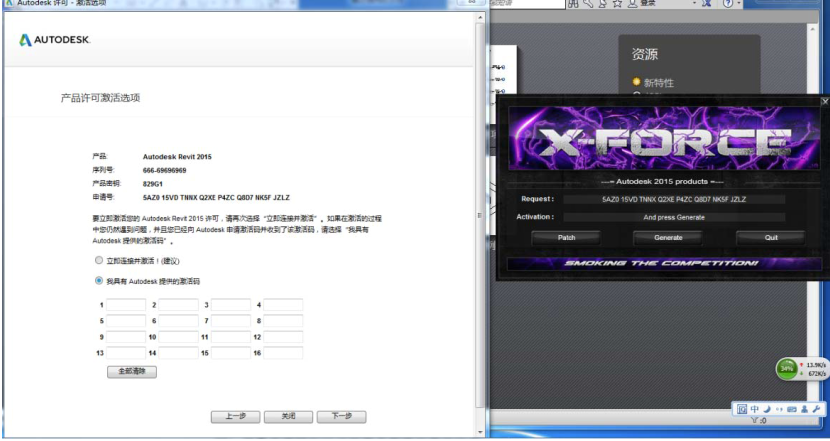Click activation code field 4
This screenshot has width=830, height=441.
(283, 305)
